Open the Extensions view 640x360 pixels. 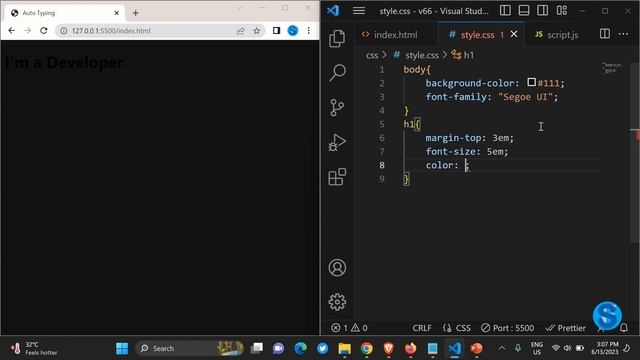(337, 177)
